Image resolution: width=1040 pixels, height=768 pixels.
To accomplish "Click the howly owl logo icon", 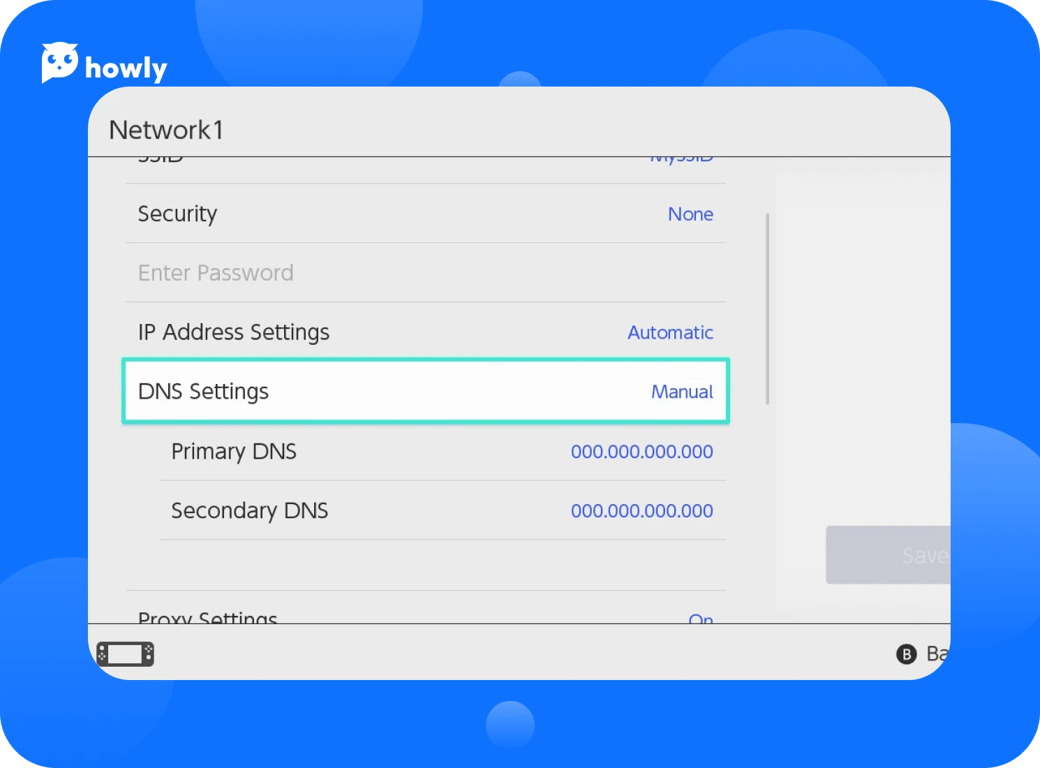I will tap(60, 63).
